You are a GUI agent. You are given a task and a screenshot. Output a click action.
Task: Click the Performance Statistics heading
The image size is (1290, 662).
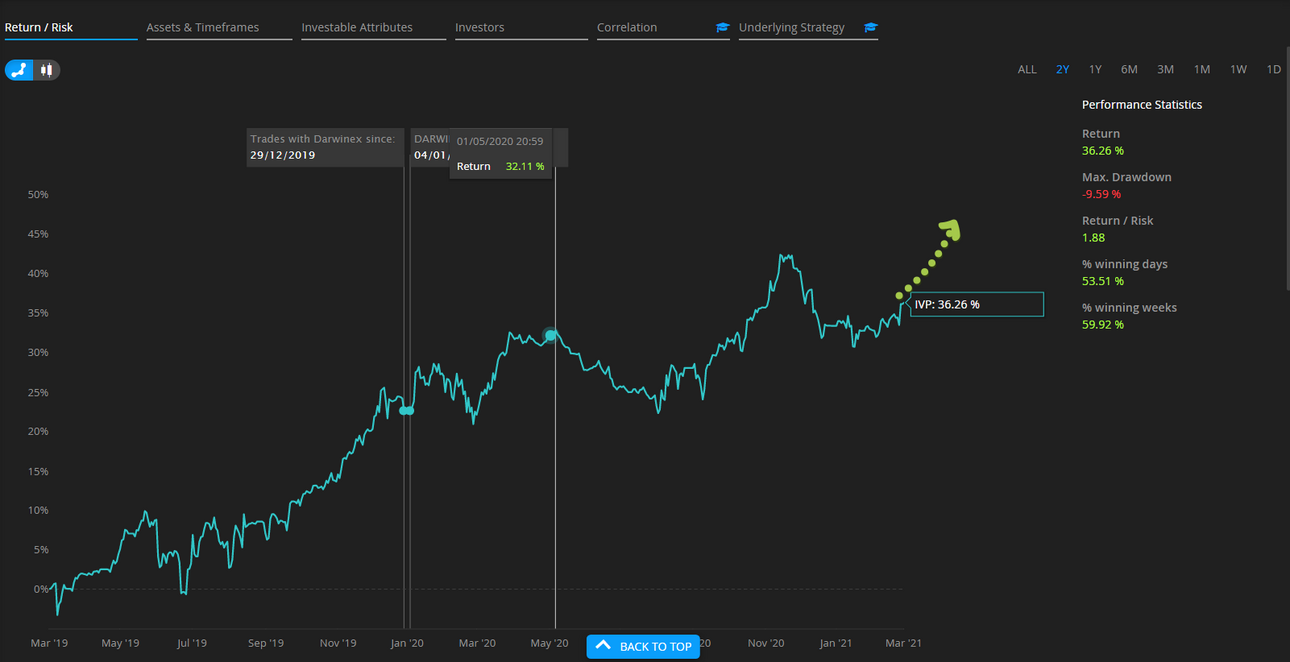coord(1142,105)
